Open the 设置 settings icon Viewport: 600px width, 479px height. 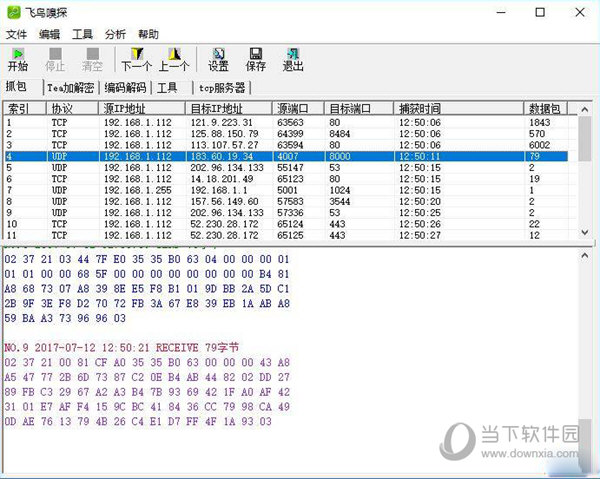(218, 59)
